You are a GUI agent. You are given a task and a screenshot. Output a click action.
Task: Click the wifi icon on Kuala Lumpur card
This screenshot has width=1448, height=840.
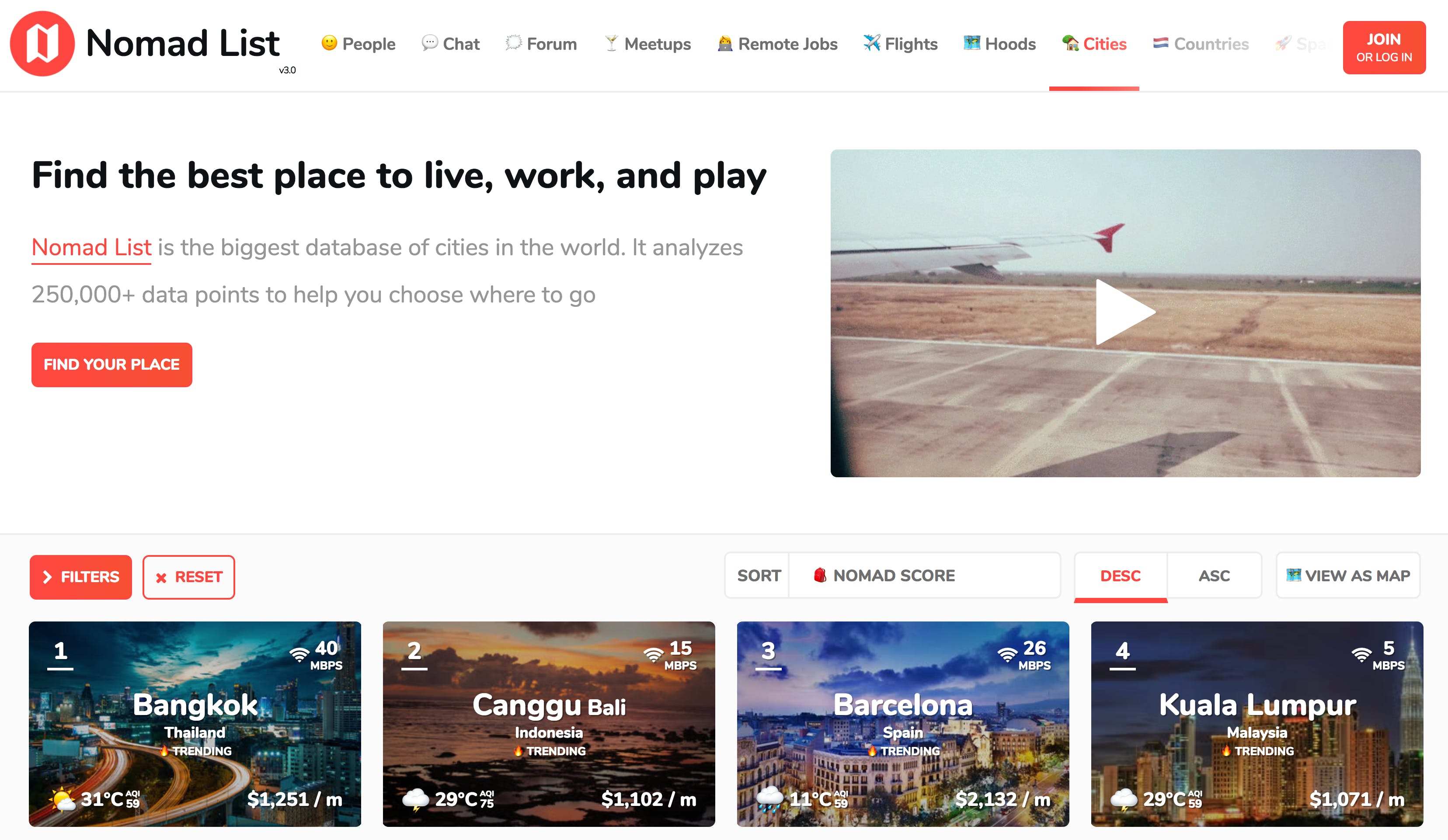pyautogui.click(x=1361, y=654)
